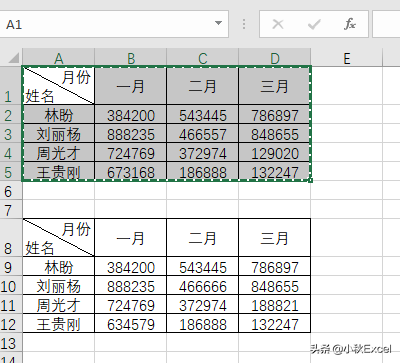The width and height of the screenshot is (400, 363).
Task: Click cell 786897 in row 2
Action: (x=275, y=114)
